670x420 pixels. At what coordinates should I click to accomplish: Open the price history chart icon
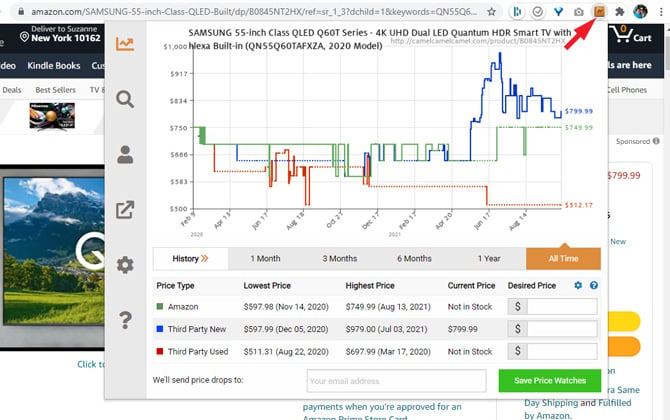tap(125, 44)
